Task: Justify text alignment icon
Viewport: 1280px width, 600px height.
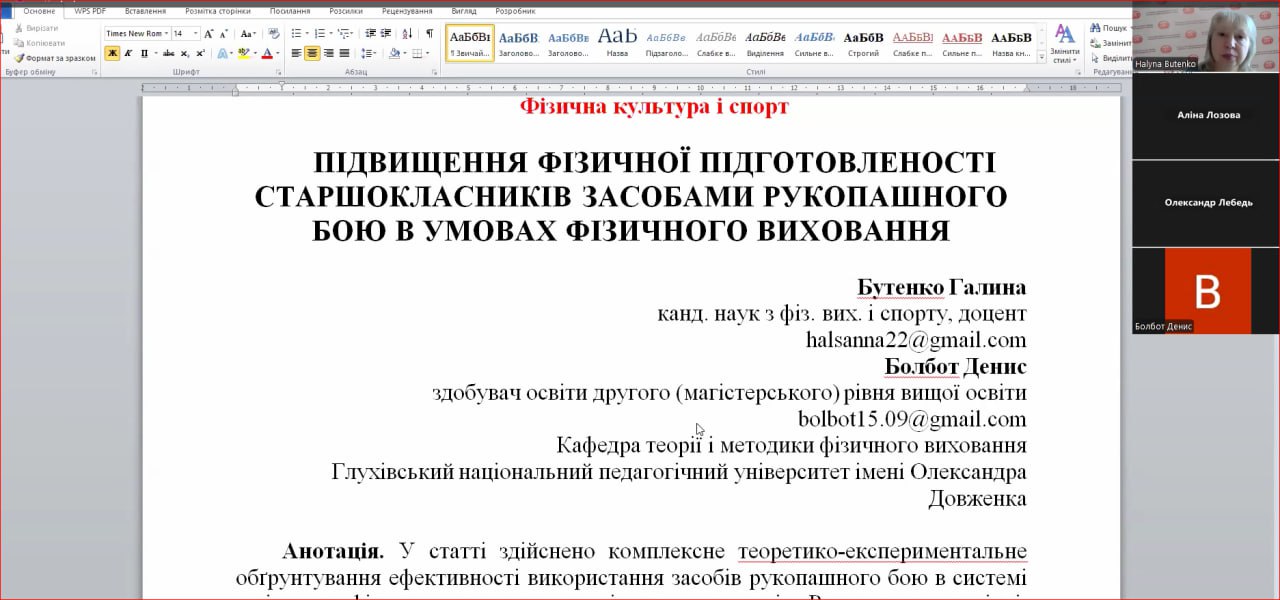Action: coord(344,53)
